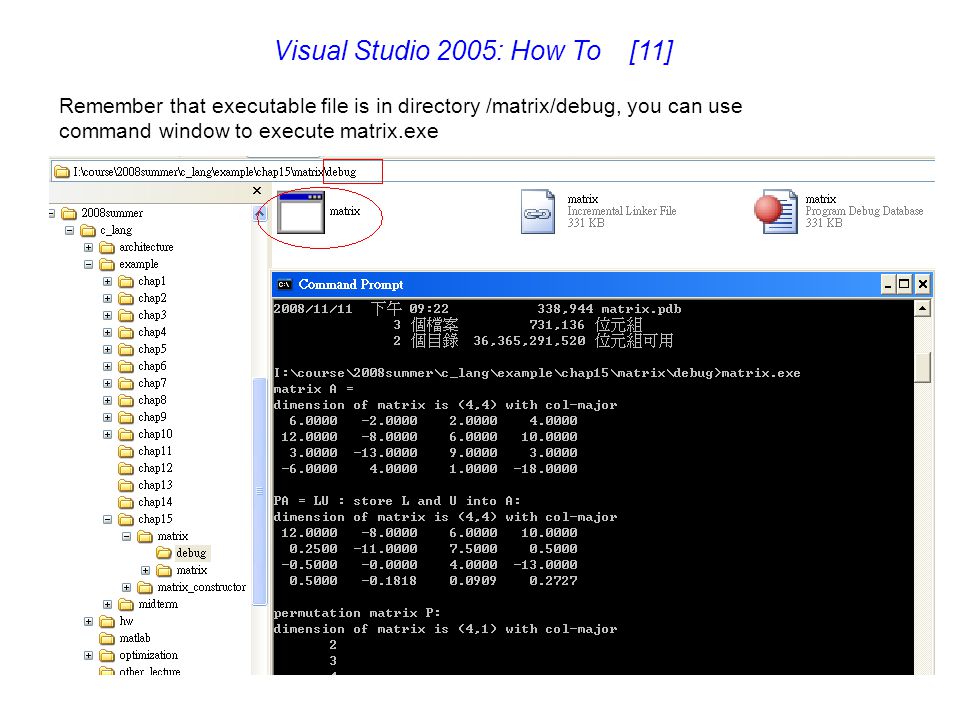Viewport: 960px width, 720px height.
Task: Select the matrix Program Debug Database icon
Action: (x=776, y=212)
